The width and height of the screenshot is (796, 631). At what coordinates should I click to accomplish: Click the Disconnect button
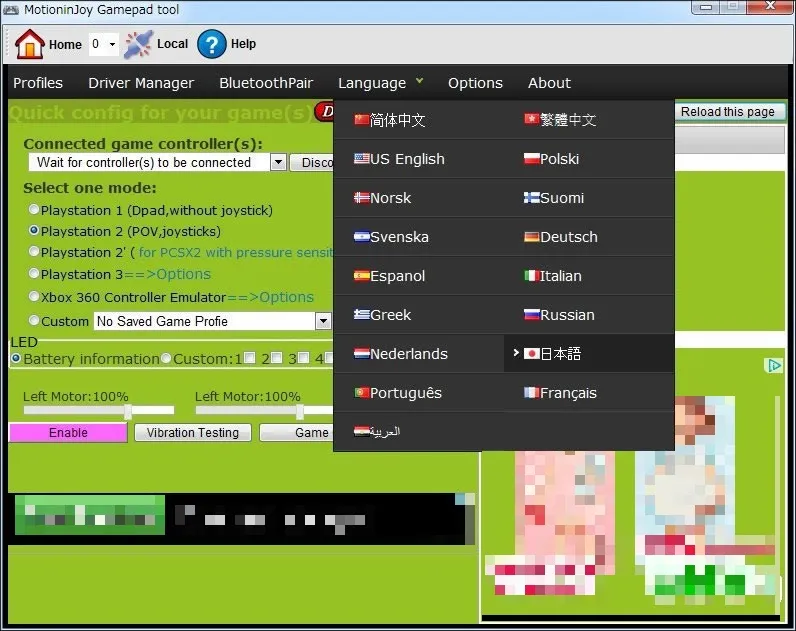[x=312, y=162]
